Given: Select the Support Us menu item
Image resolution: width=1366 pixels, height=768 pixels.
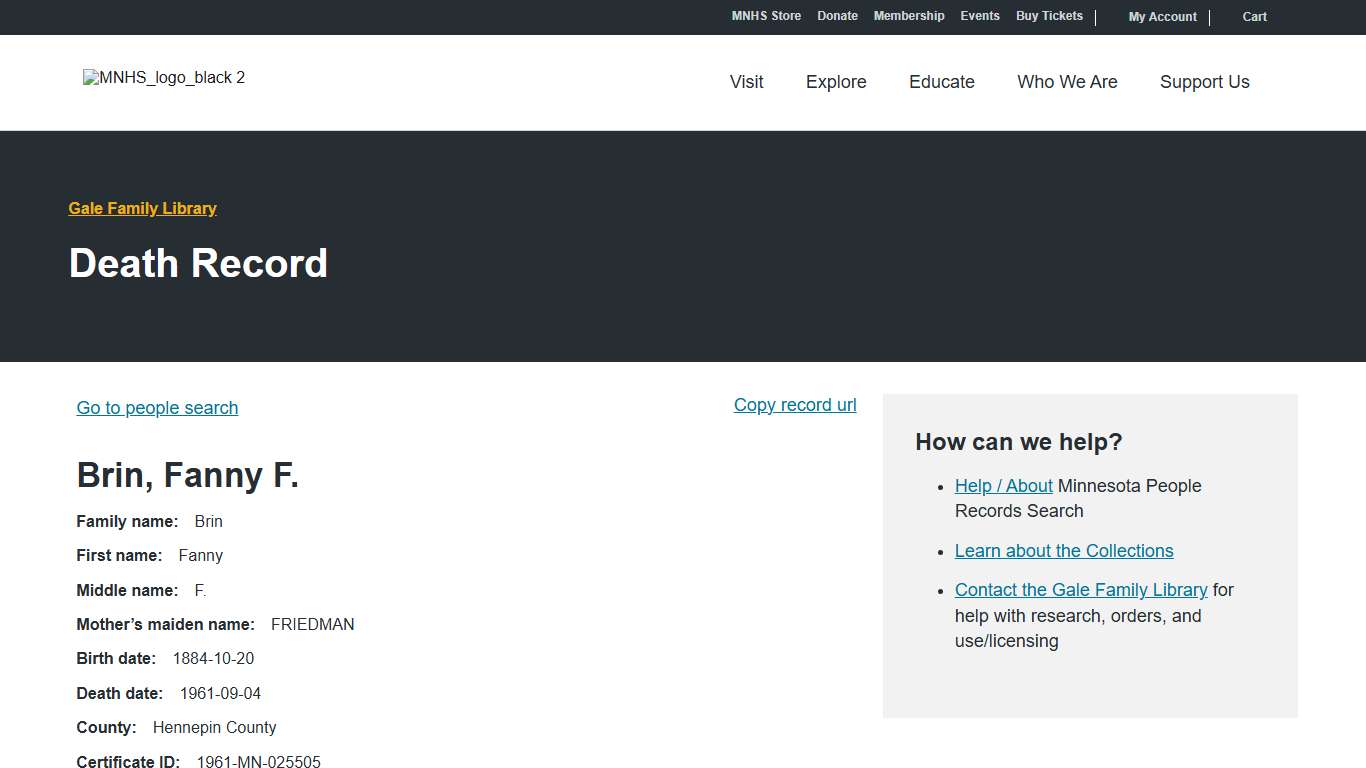Looking at the screenshot, I should [x=1204, y=82].
